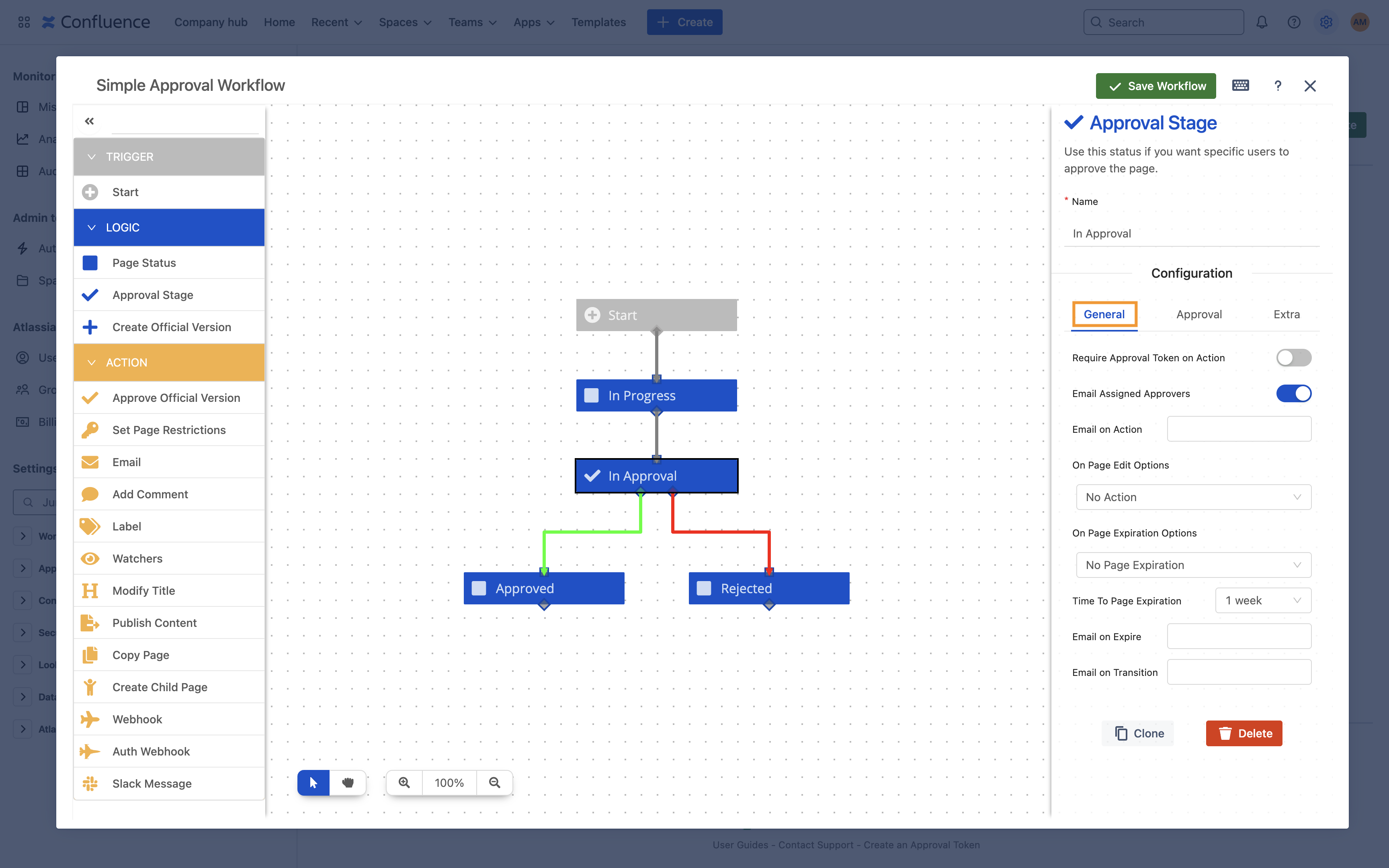Click the Email on Action field
This screenshot has width=1389, height=868.
pos(1239,429)
